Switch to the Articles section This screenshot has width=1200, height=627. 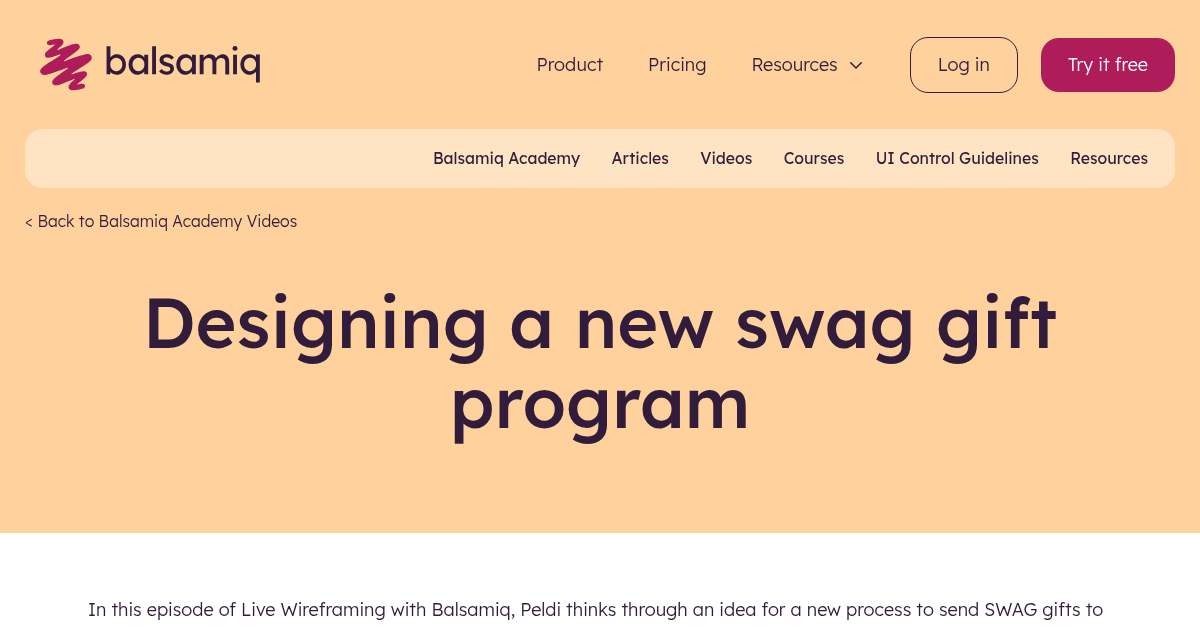[640, 158]
